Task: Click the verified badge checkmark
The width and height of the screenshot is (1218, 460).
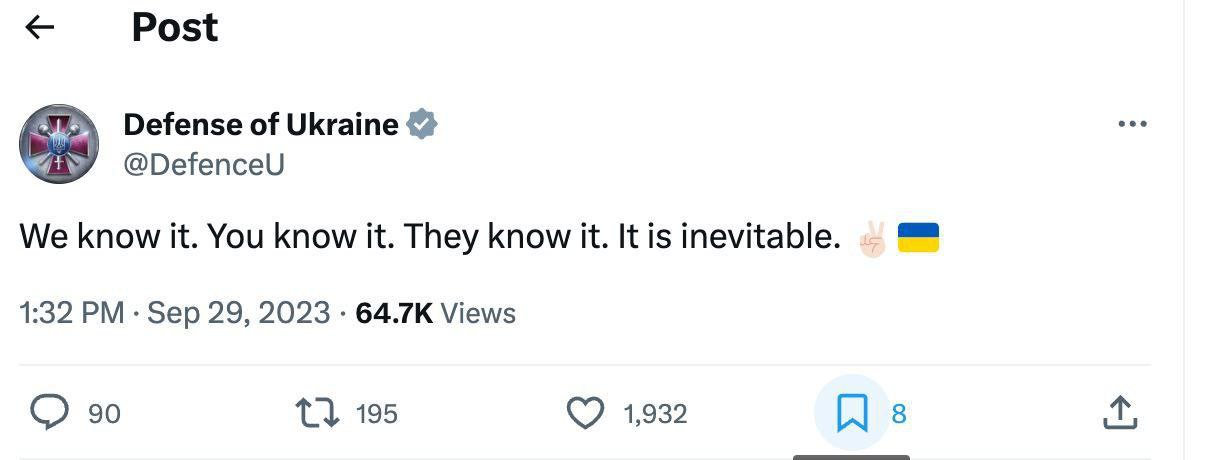Action: pyautogui.click(x=421, y=125)
